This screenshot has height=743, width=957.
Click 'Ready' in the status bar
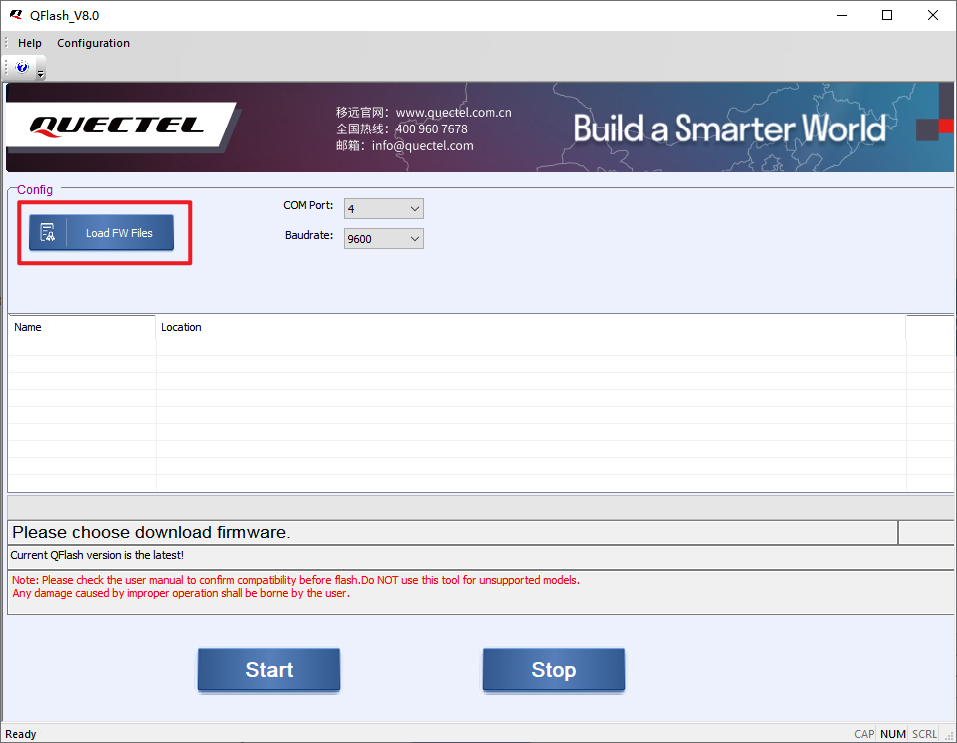[x=21, y=734]
